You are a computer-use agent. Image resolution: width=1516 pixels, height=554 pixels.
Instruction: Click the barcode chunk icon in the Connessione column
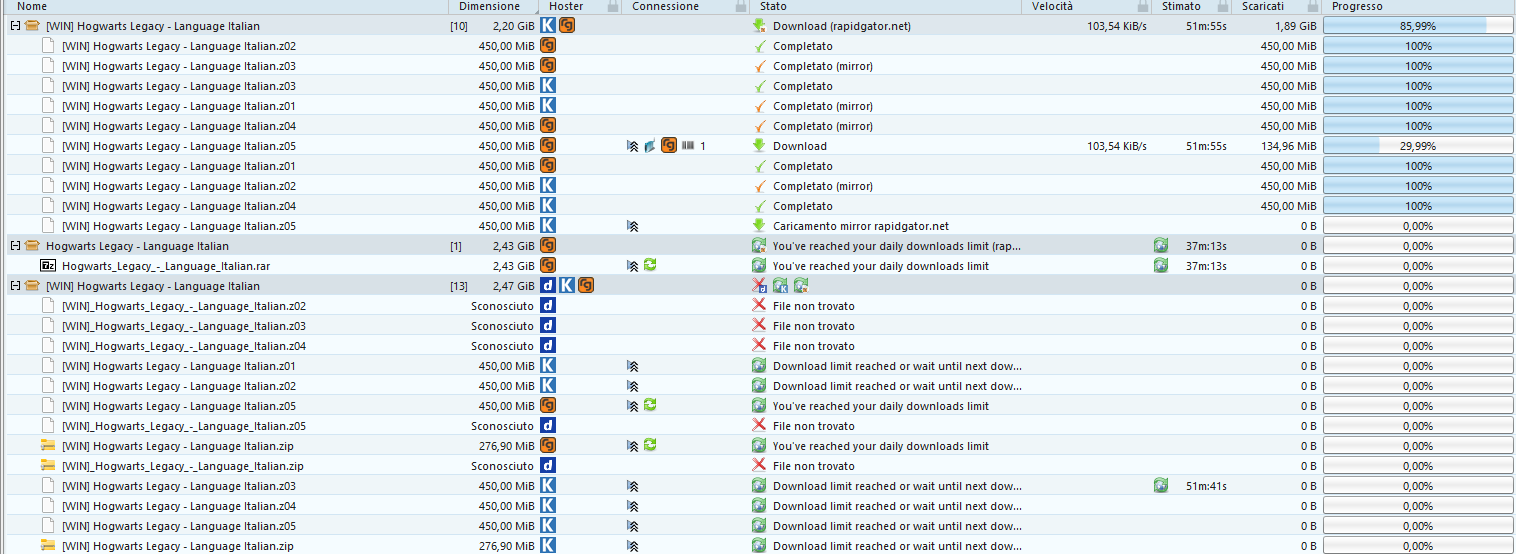coord(688,146)
